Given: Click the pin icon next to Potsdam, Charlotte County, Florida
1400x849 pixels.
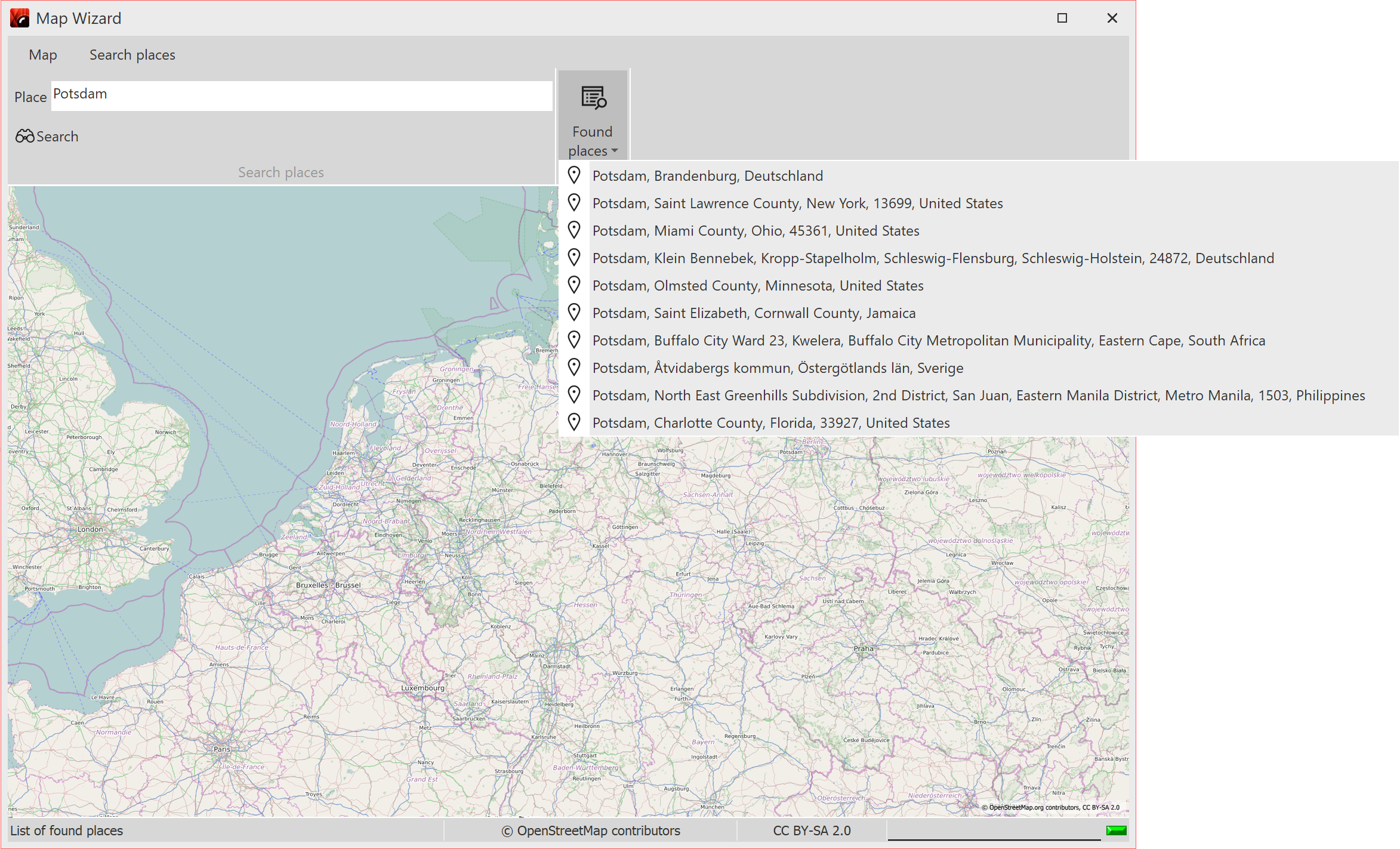Looking at the screenshot, I should pos(575,422).
